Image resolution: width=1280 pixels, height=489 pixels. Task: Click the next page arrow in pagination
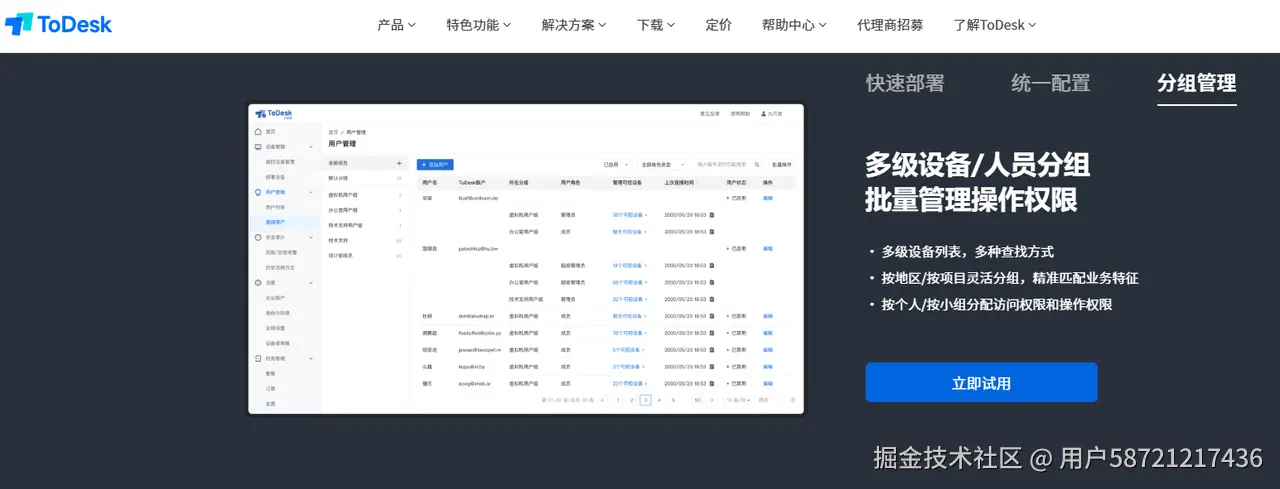712,400
